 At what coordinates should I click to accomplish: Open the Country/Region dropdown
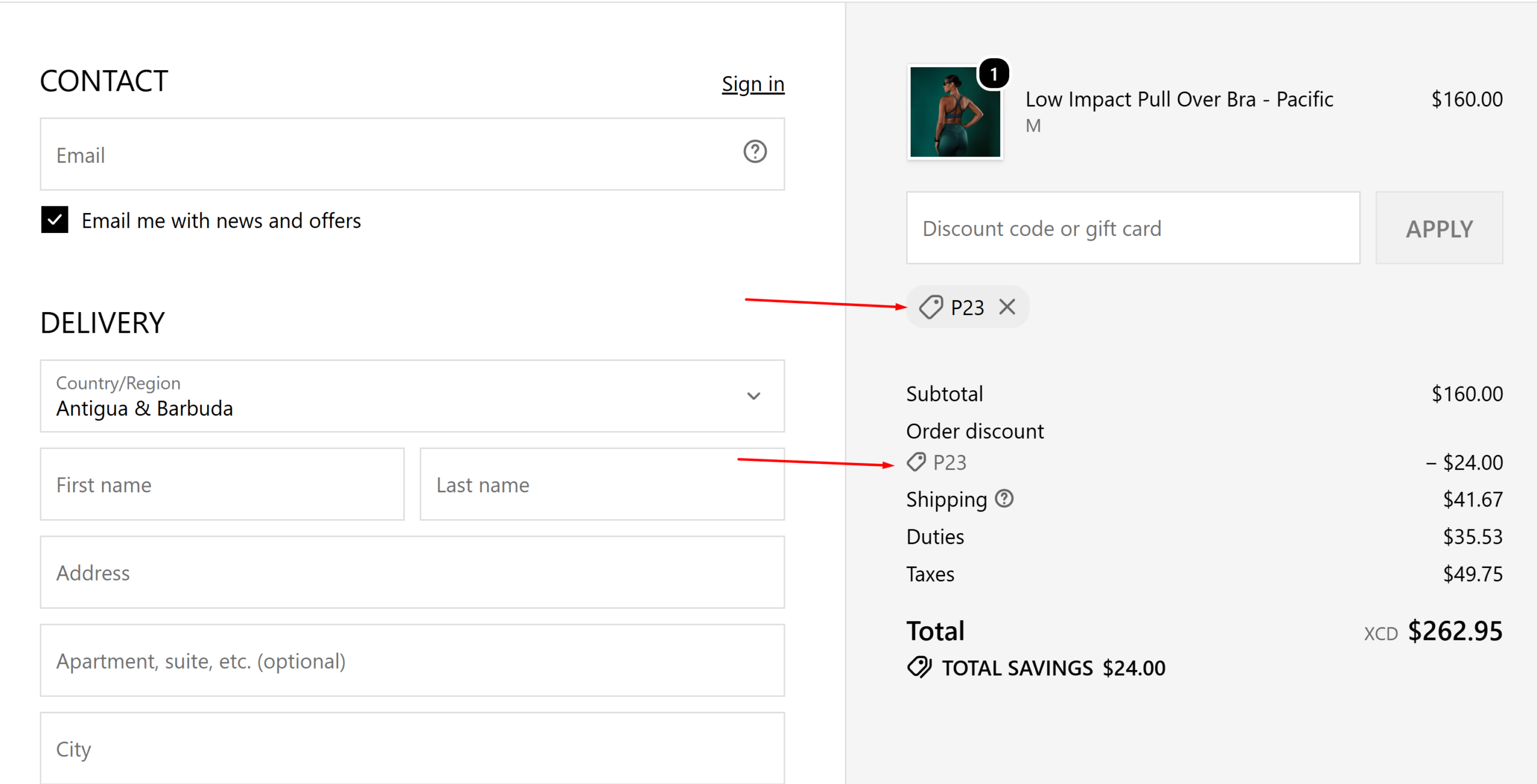[412, 396]
